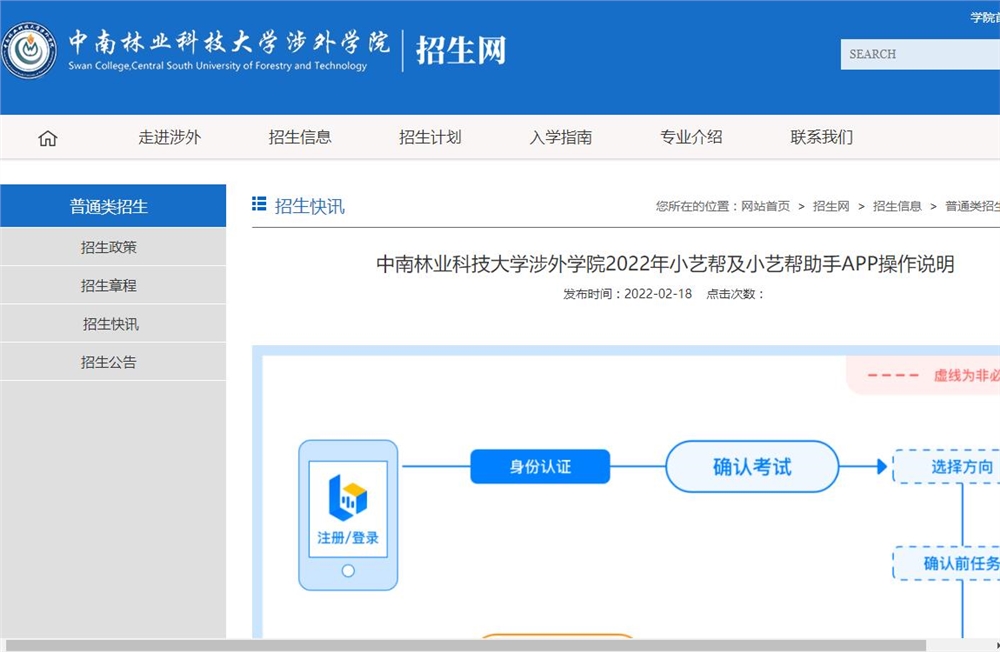Screen dimensions: 1000x652
Task: Click the 点击次数 label
Action: point(735,294)
